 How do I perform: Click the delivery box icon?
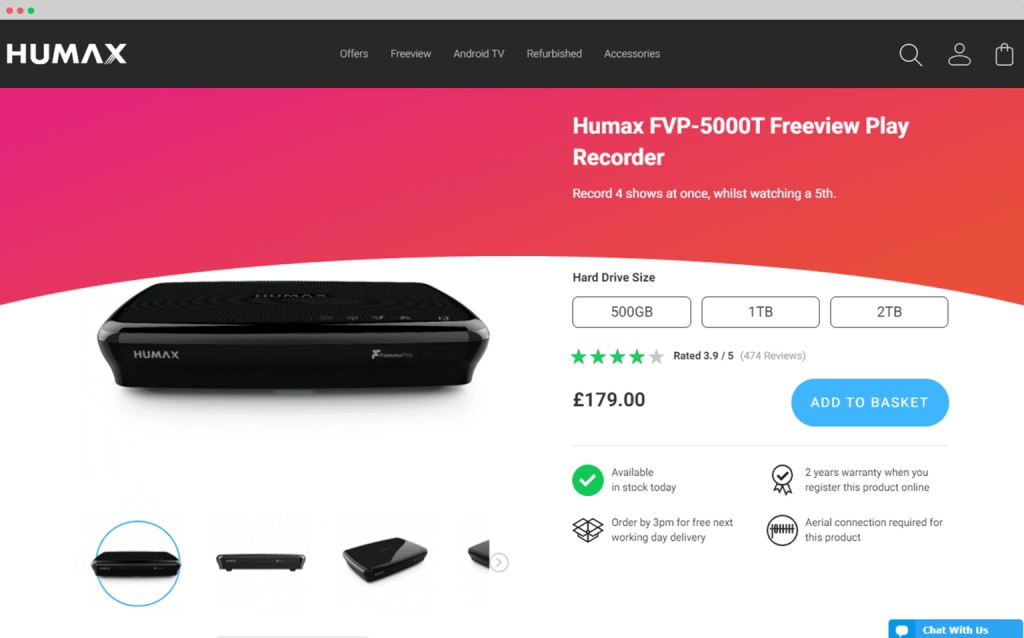[x=588, y=530]
